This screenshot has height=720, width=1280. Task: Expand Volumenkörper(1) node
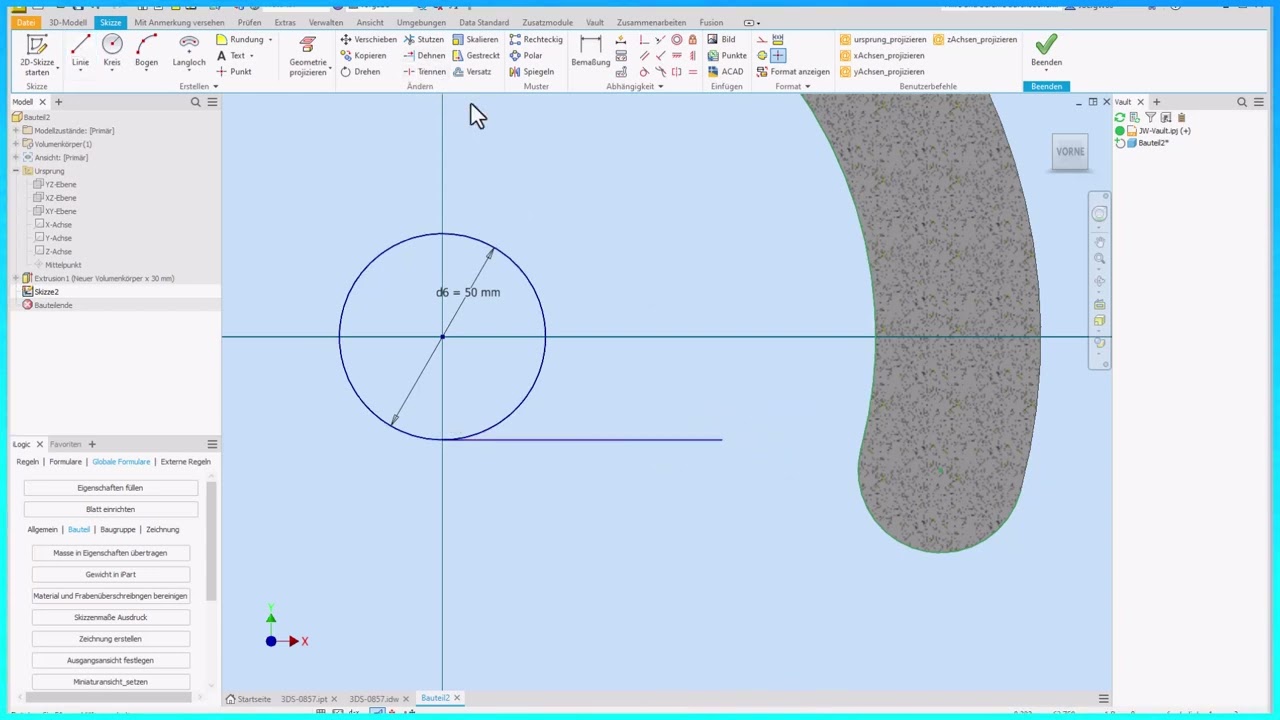click(17, 144)
